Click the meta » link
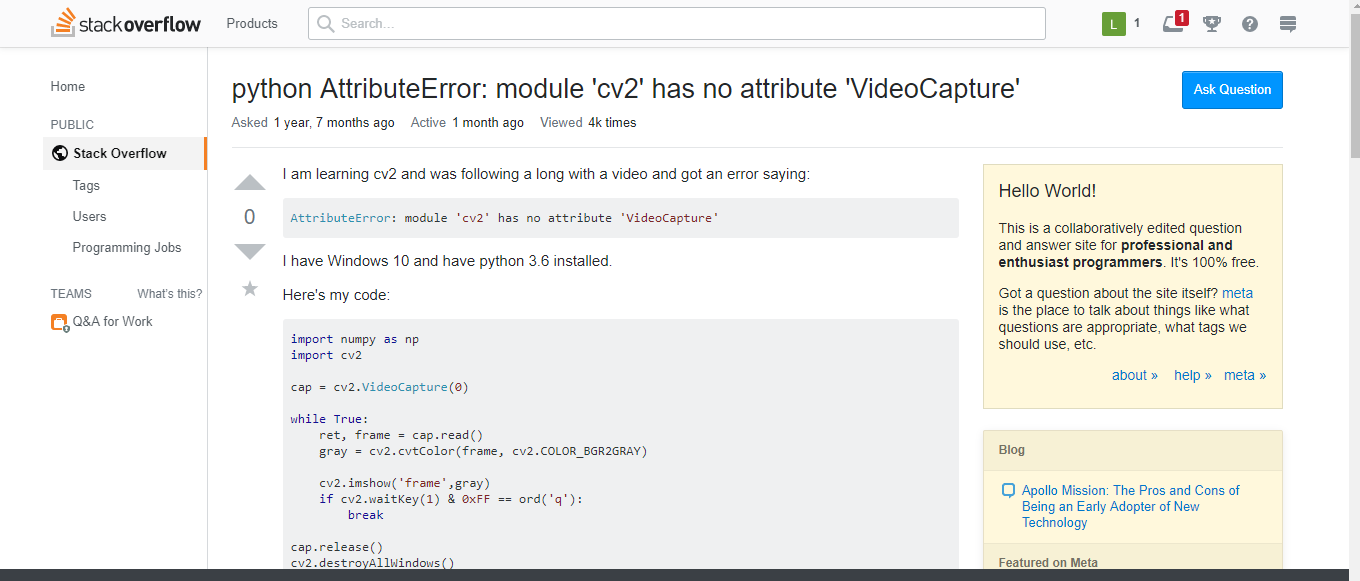The height and width of the screenshot is (581, 1360). tap(1245, 375)
